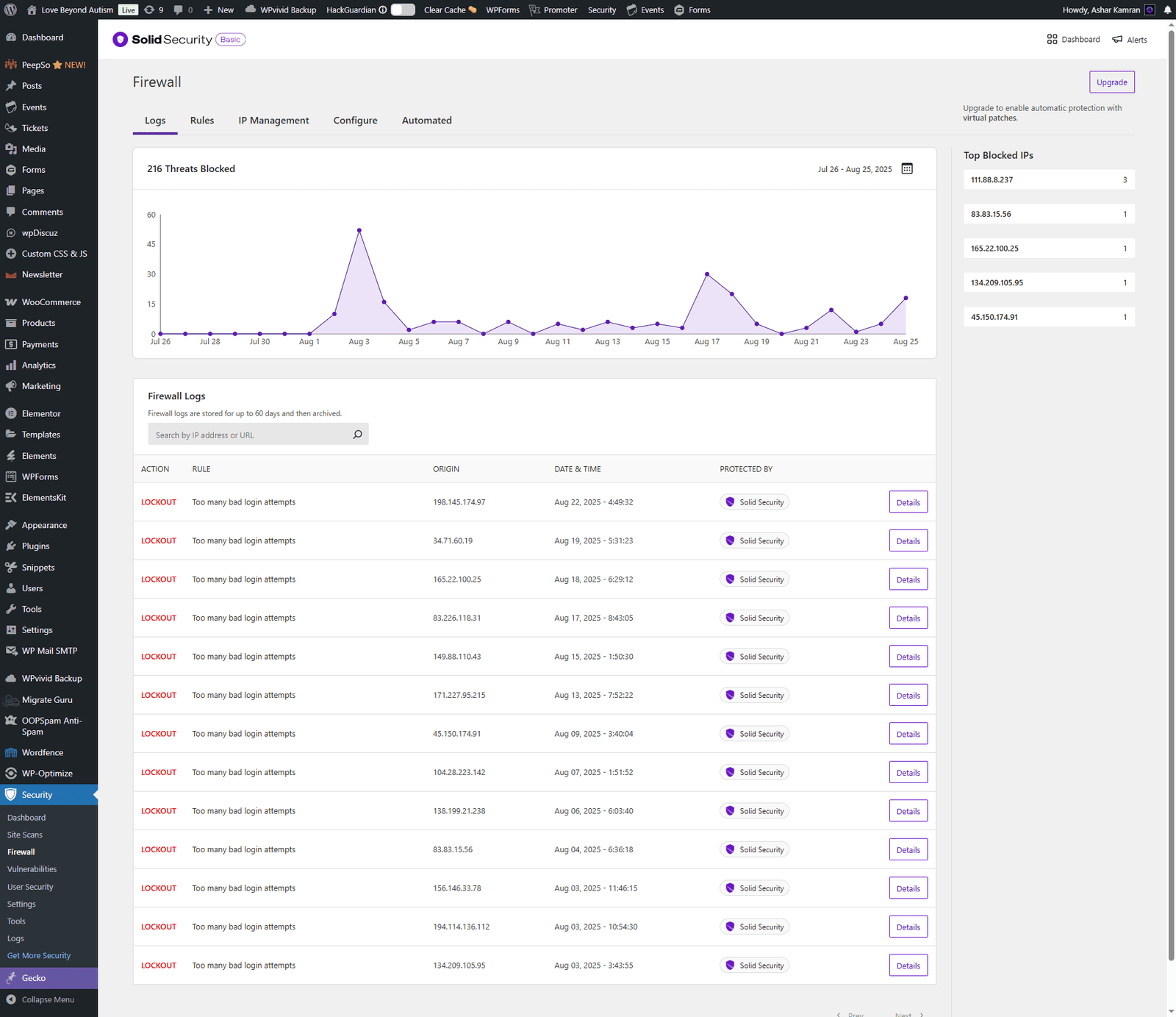This screenshot has height=1017, width=1176.
Task: Click the ORIGIN column header
Action: point(446,469)
